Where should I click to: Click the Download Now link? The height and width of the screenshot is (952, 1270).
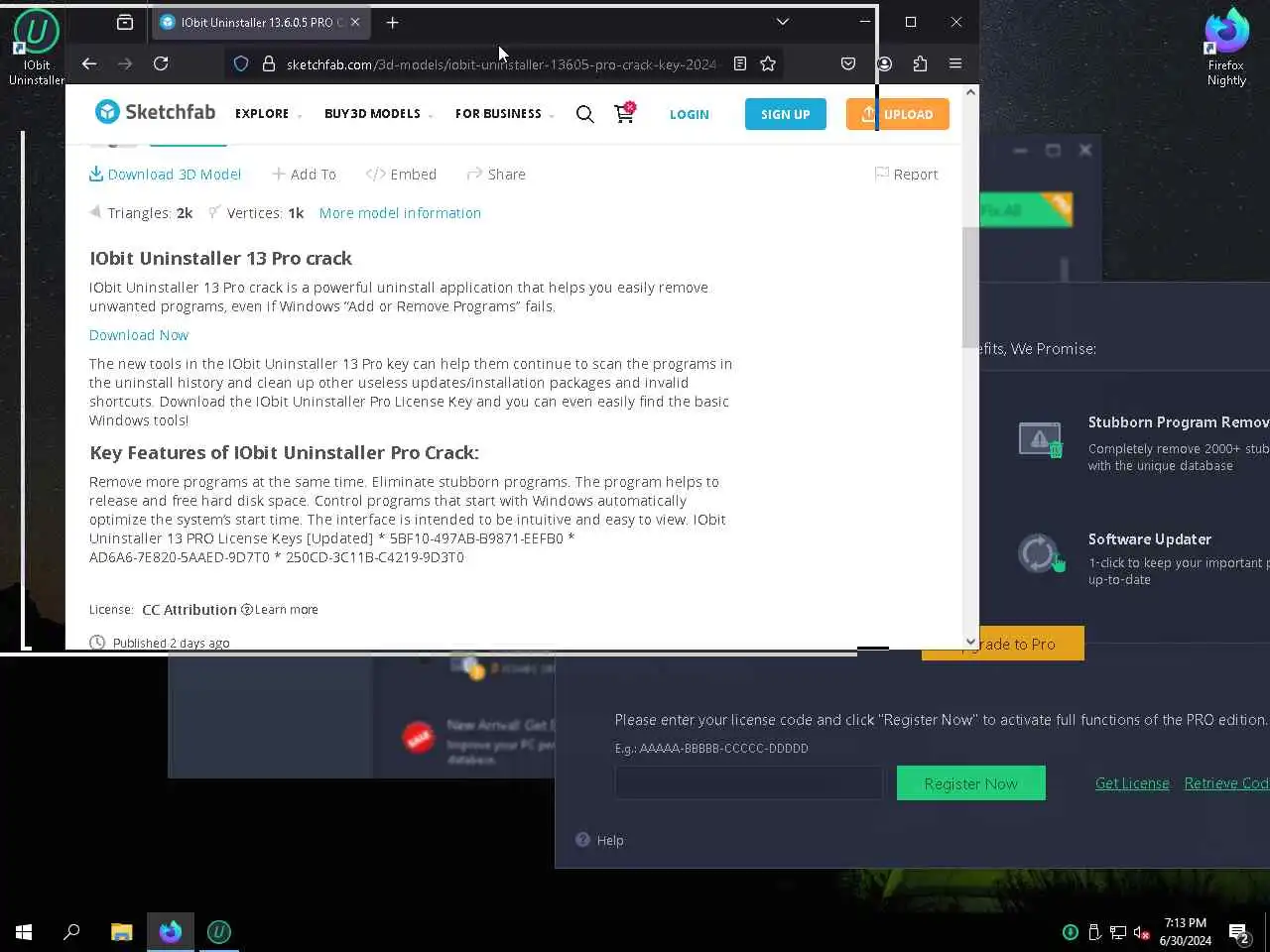click(x=139, y=335)
